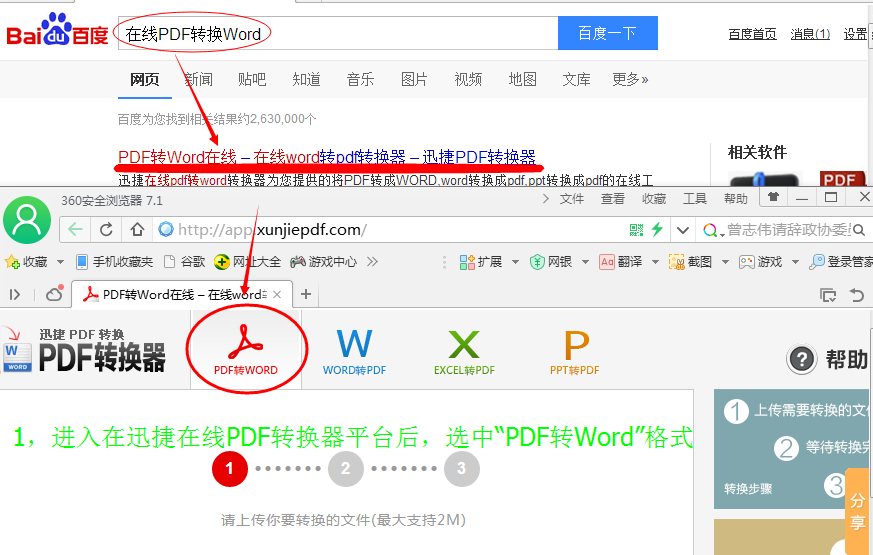This screenshot has height=555, width=873.
Task: Switch to the 视频 search tab
Action: point(468,80)
